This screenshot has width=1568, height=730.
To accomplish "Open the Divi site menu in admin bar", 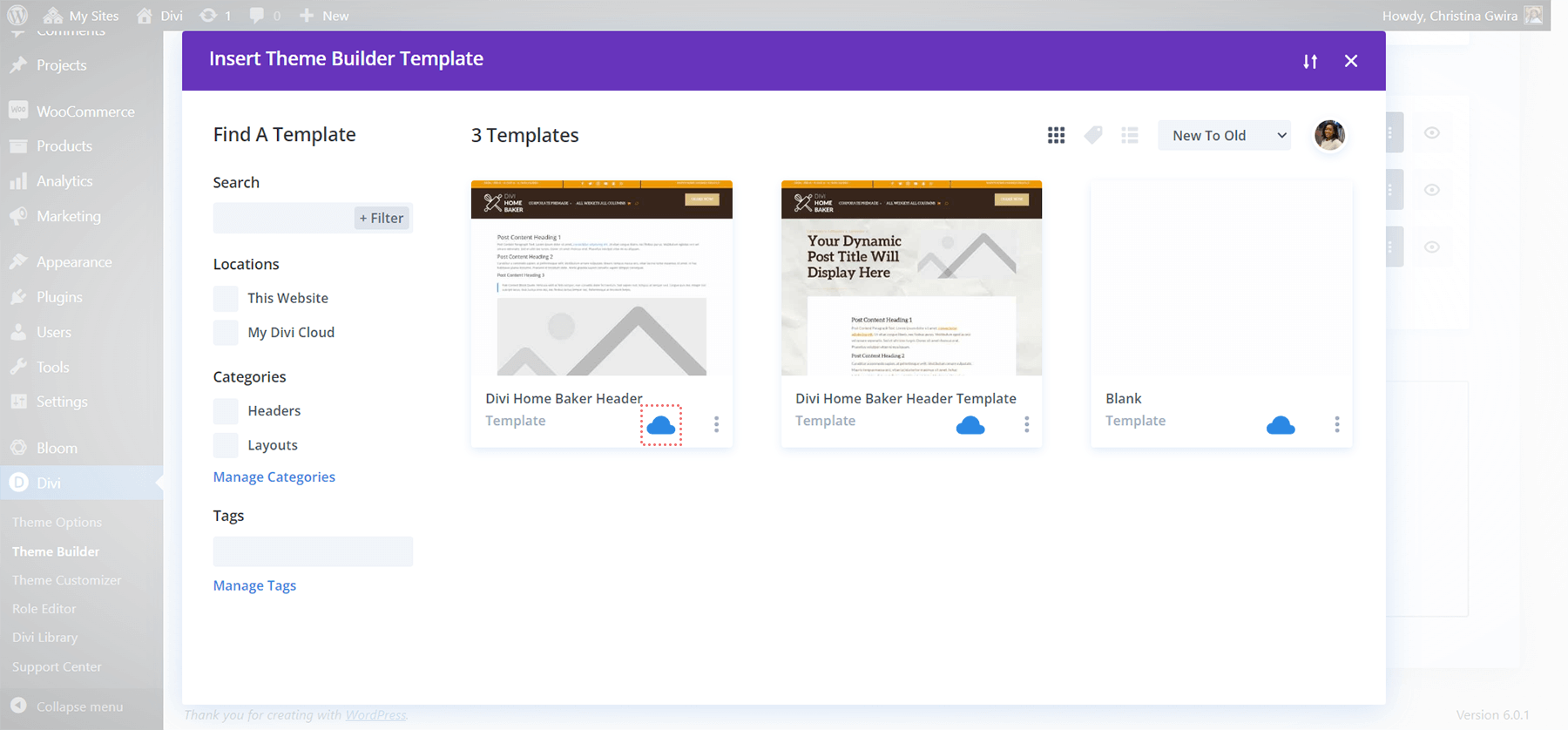I will pyautogui.click(x=159, y=16).
